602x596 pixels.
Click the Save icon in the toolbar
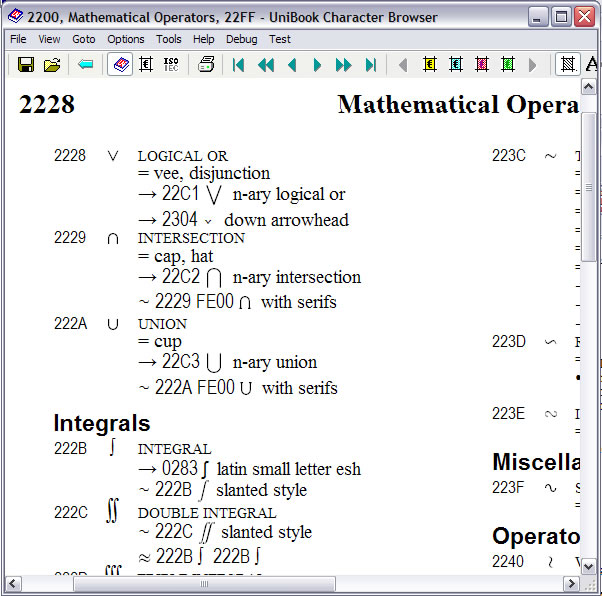[26, 65]
